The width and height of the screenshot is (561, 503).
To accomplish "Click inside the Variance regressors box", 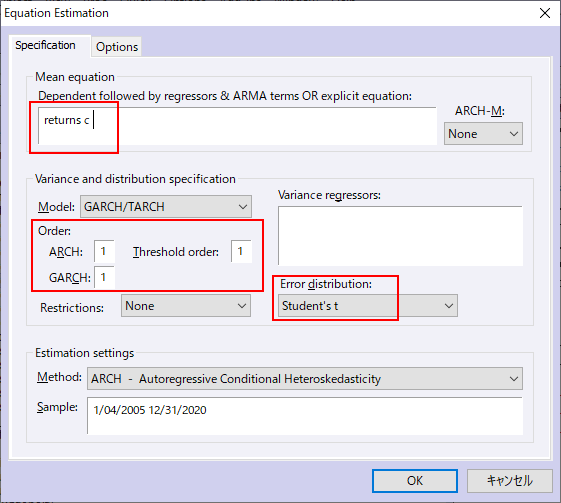I will (400, 236).
